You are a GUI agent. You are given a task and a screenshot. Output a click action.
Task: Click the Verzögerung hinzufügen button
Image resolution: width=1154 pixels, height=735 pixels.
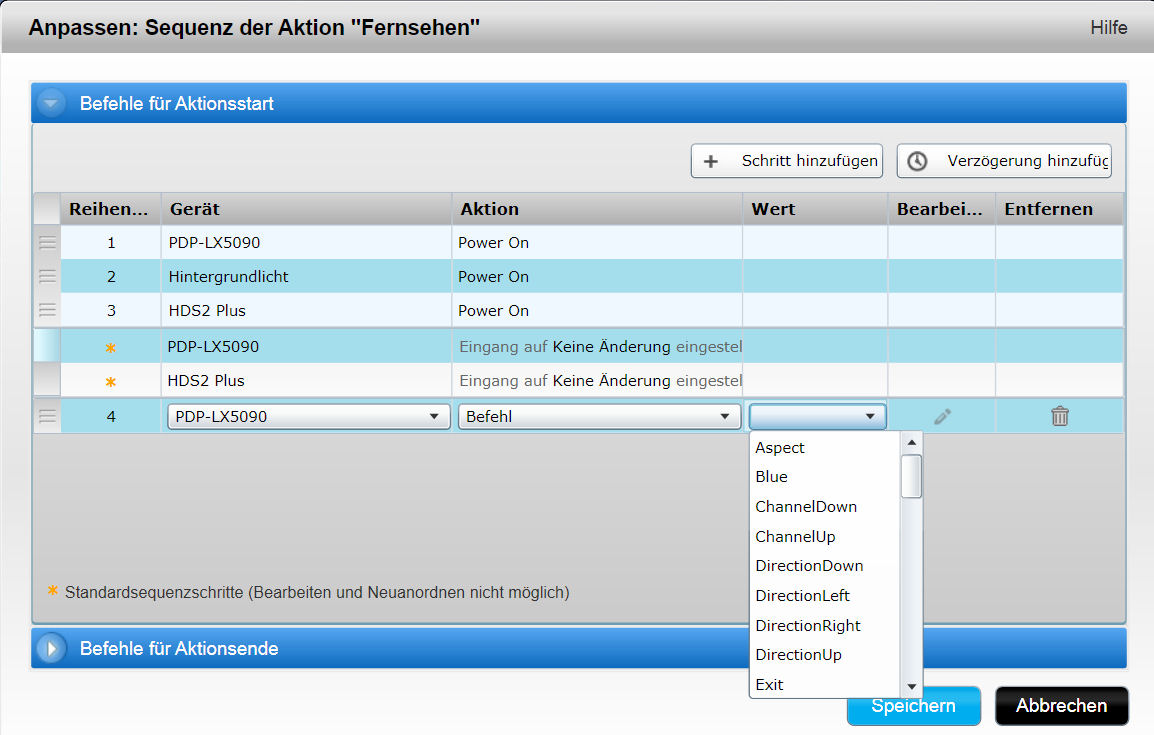click(x=1004, y=161)
